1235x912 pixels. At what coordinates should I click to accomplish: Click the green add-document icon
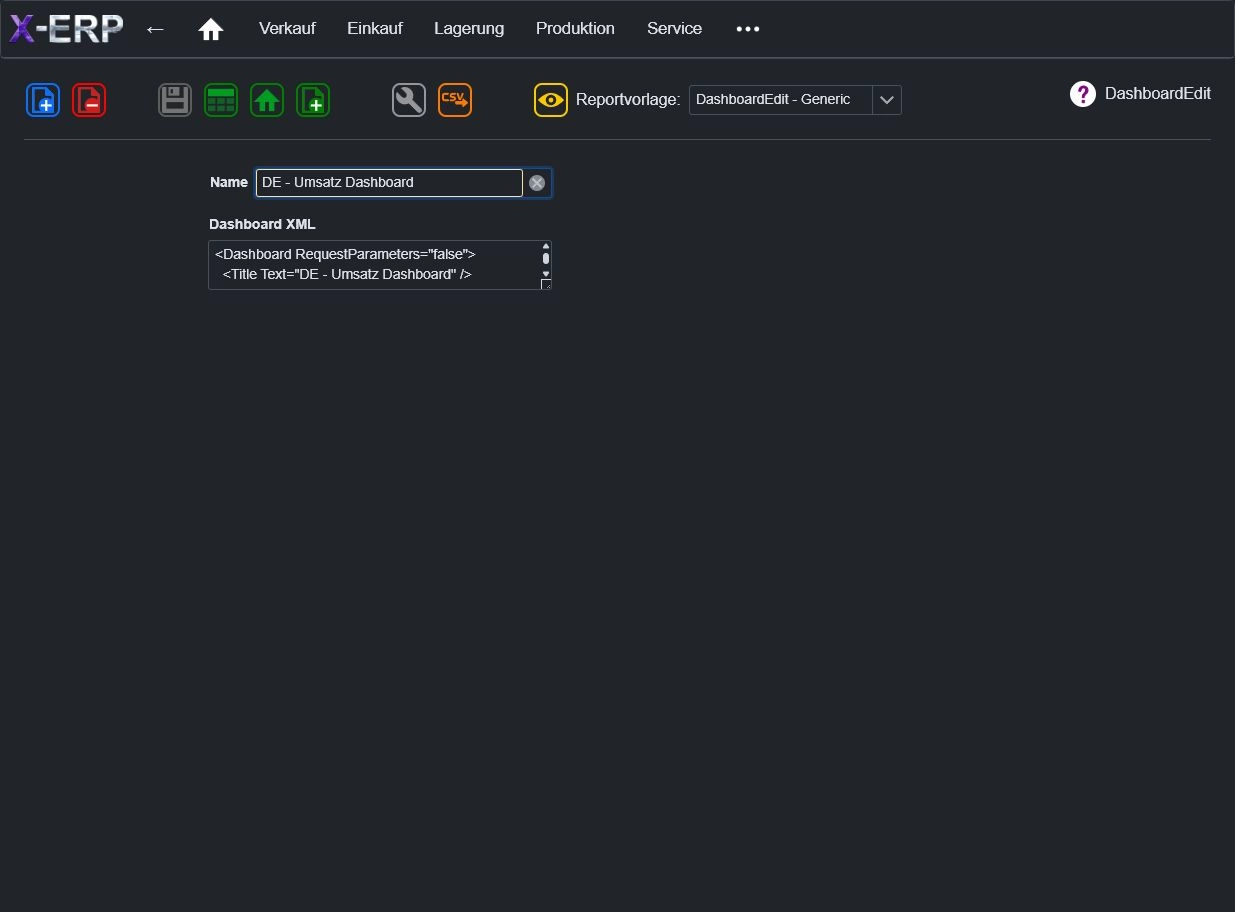313,100
